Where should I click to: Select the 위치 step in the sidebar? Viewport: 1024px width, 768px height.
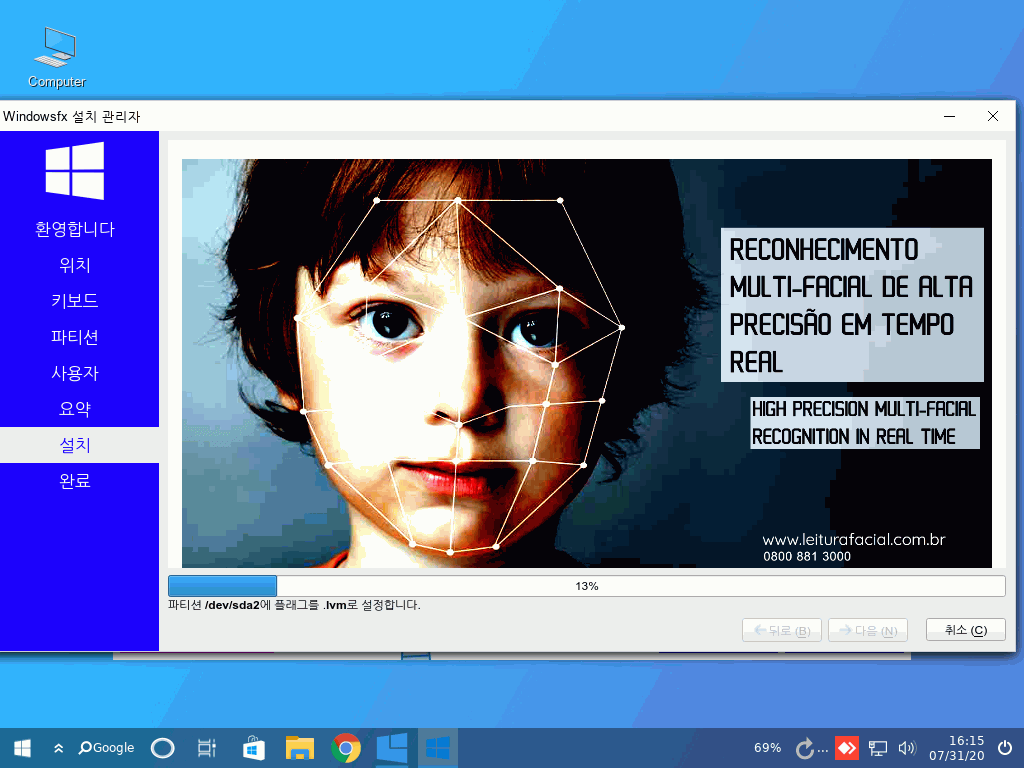(75, 265)
